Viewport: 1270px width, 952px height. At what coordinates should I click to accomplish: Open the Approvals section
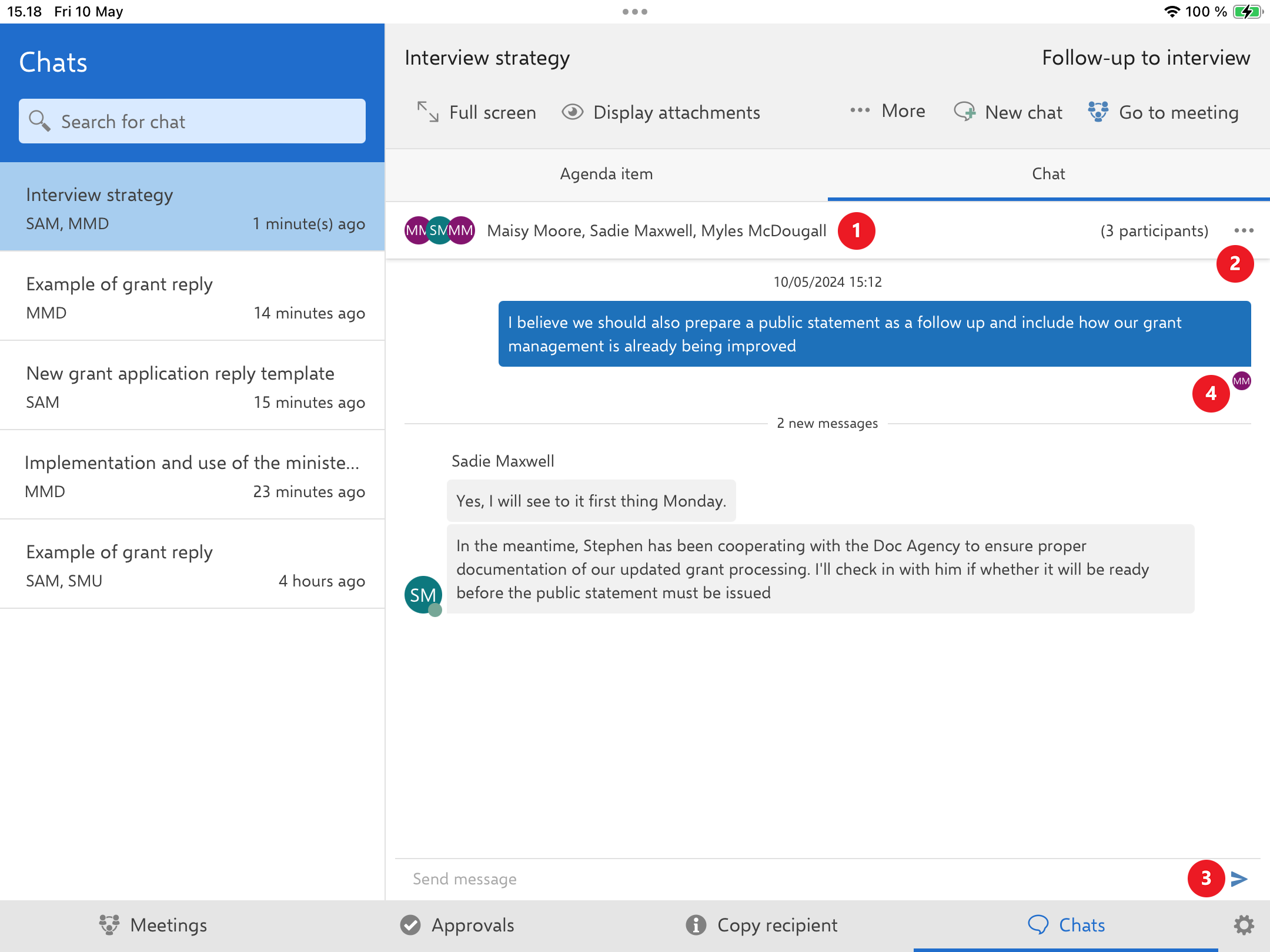tap(457, 925)
